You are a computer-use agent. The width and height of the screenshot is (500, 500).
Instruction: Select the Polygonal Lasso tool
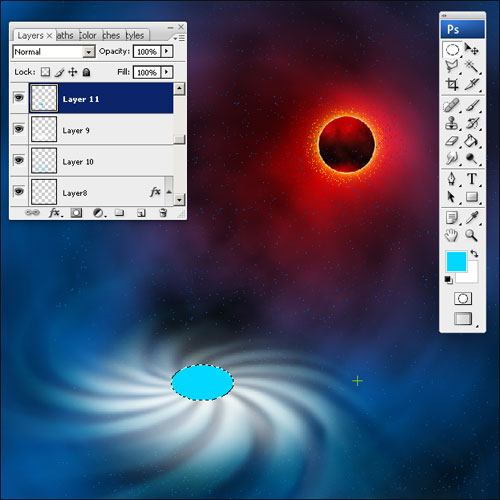click(452, 66)
